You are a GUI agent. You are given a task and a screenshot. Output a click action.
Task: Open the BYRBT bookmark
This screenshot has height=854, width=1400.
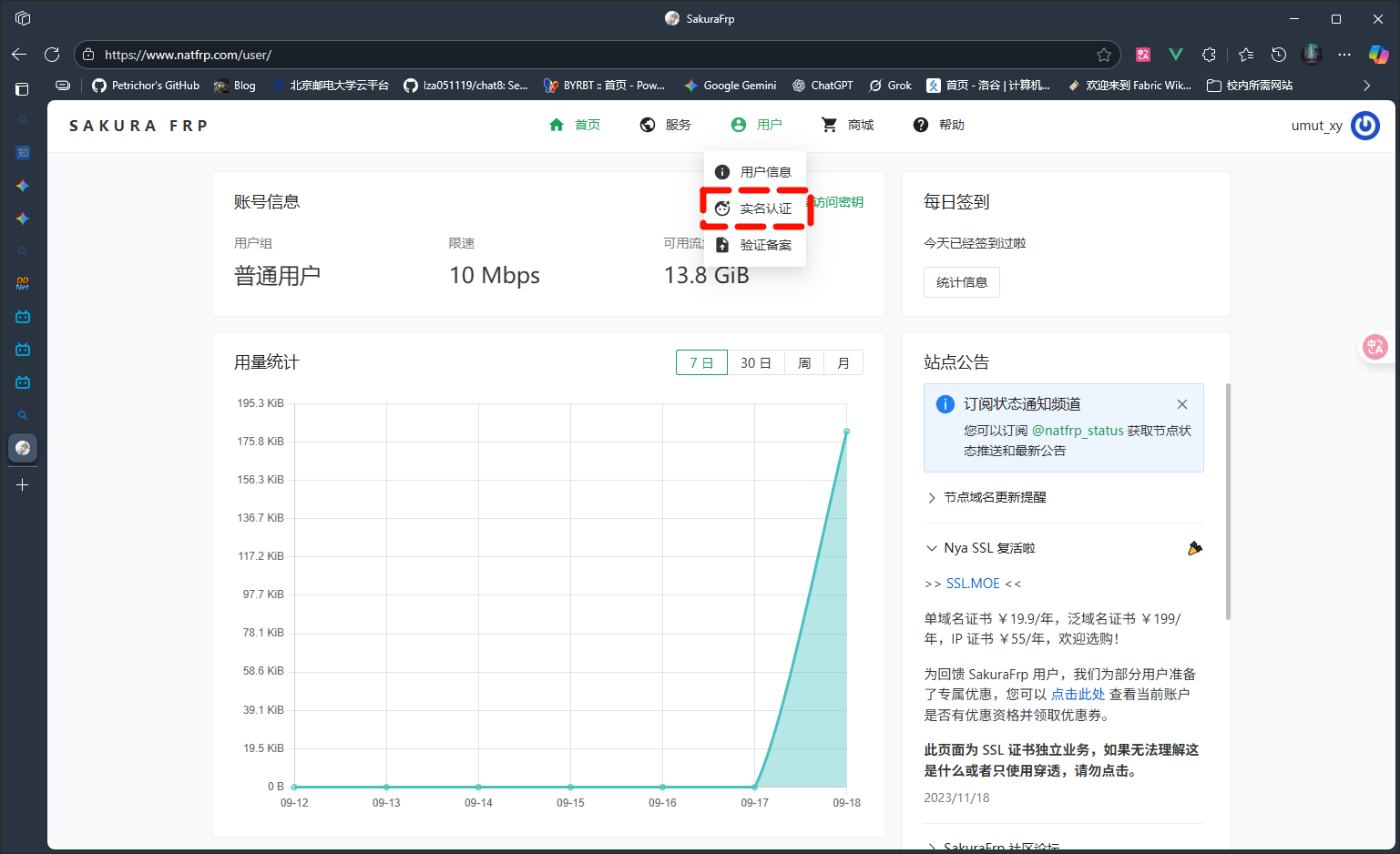click(x=604, y=86)
